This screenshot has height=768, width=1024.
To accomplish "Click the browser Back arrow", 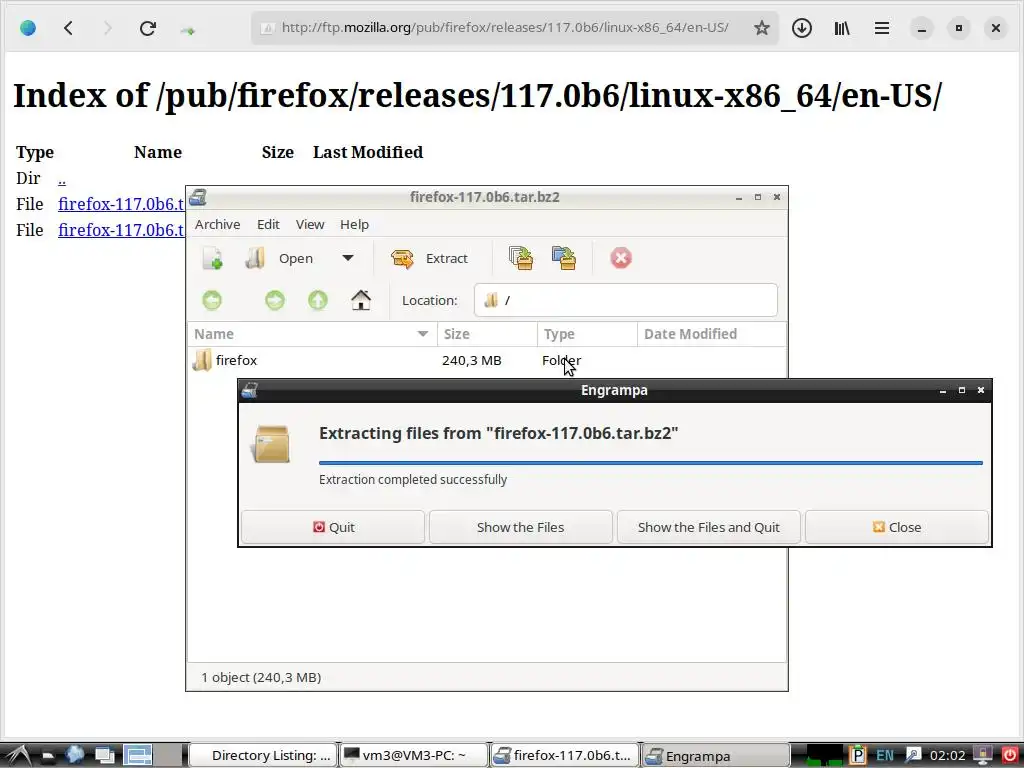I will pyautogui.click(x=69, y=28).
